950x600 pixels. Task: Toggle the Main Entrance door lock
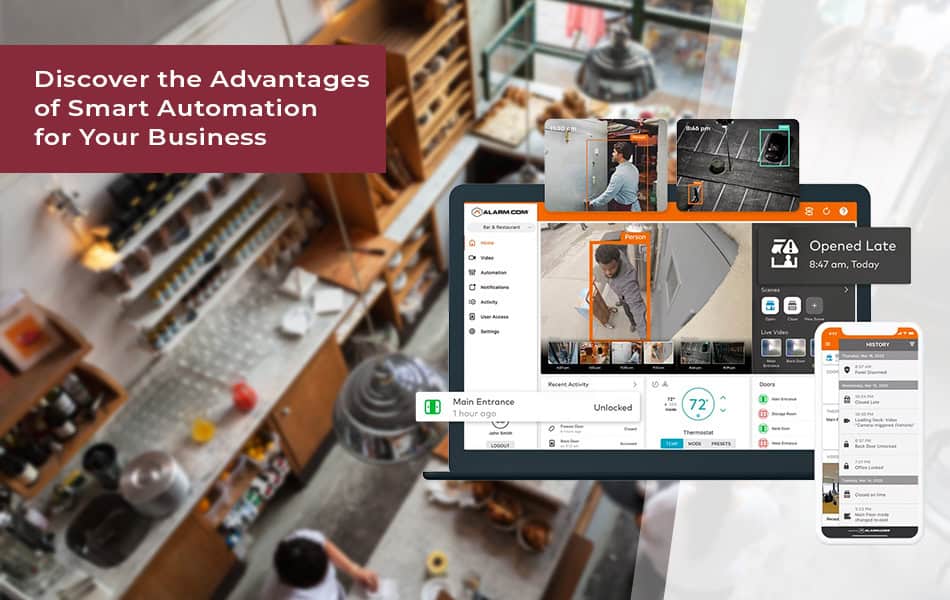coord(764,399)
